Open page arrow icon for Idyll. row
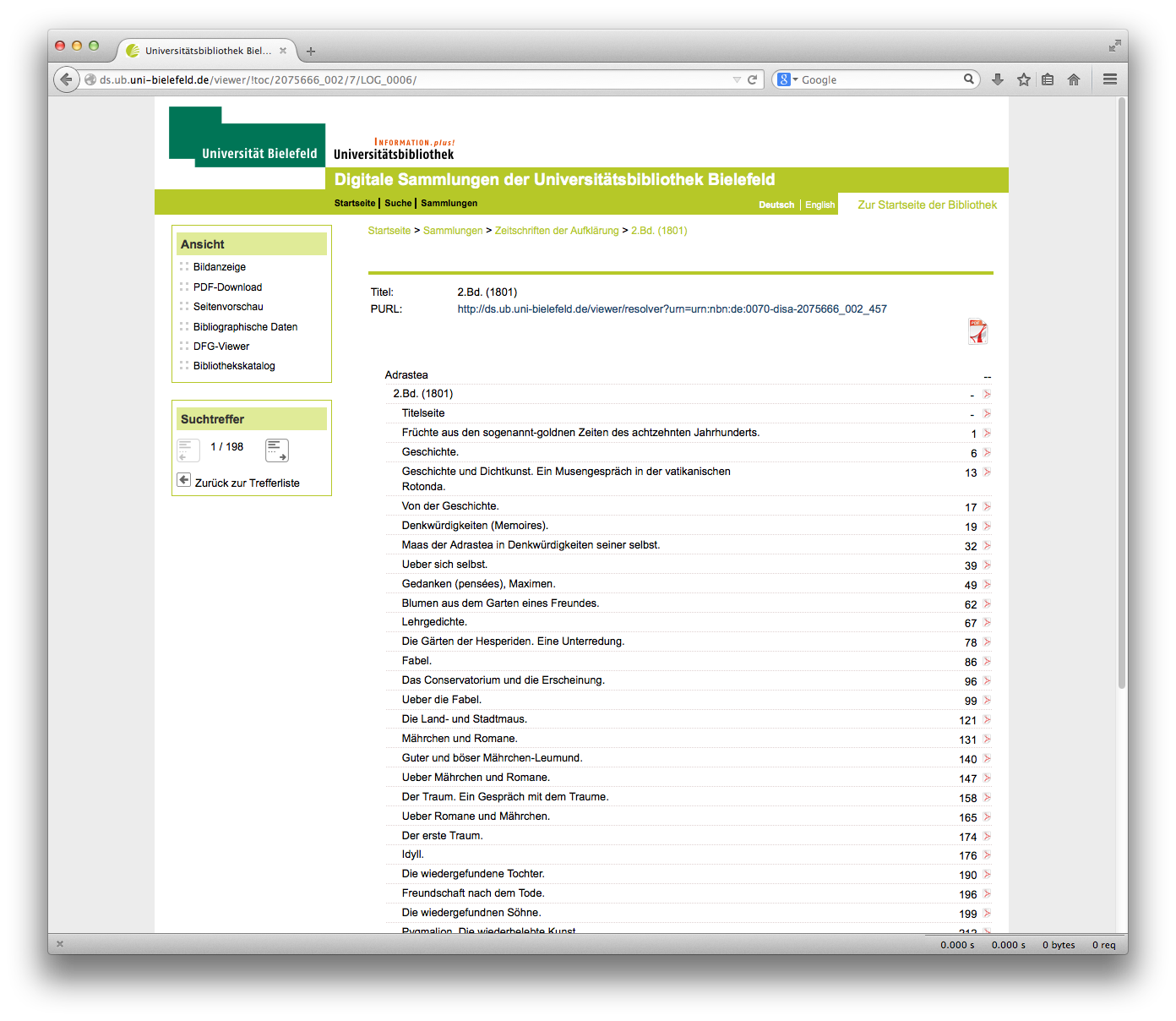This screenshot has width=1176, height=1021. point(987,854)
